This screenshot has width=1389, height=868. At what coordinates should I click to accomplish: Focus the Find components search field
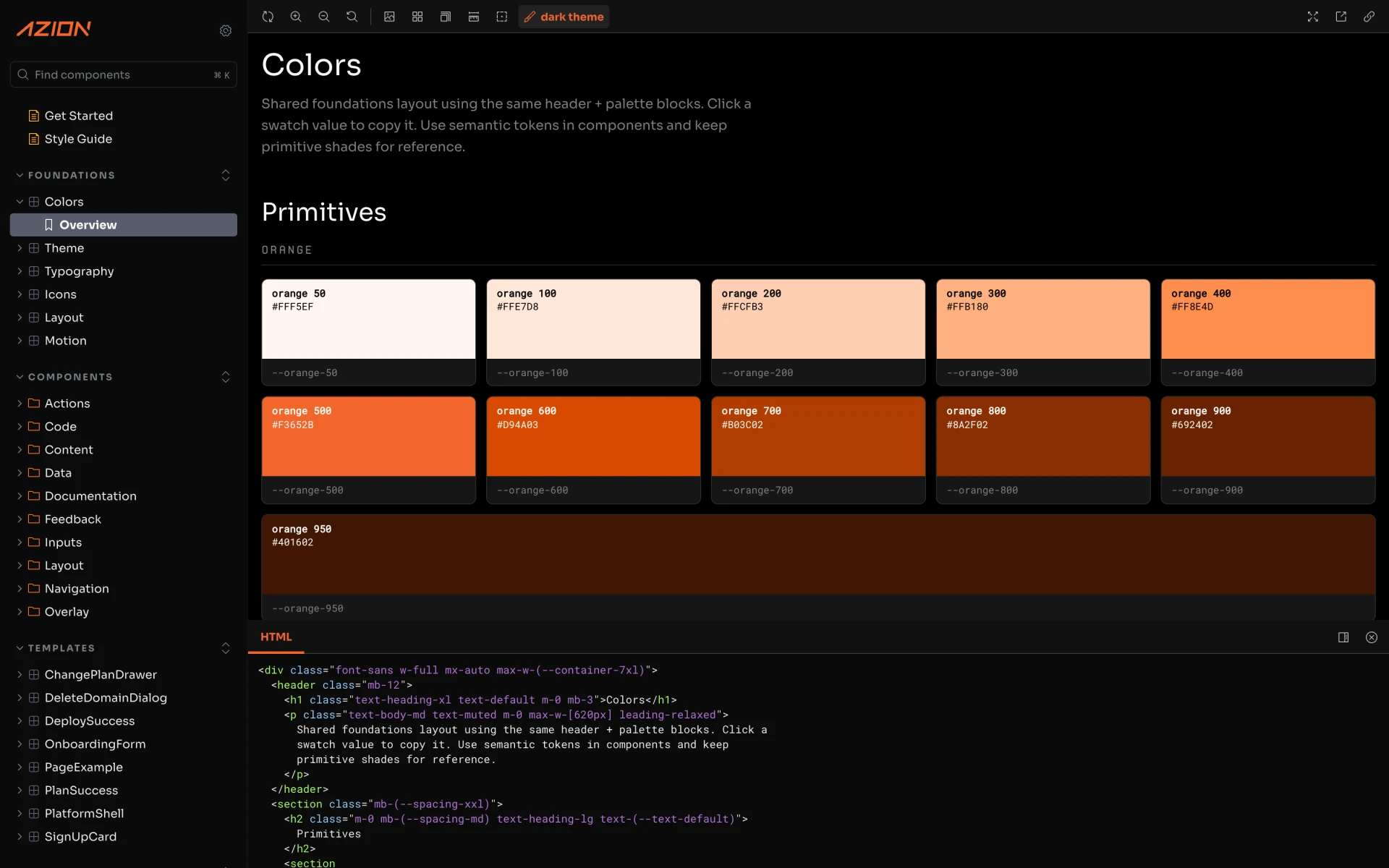click(x=124, y=75)
